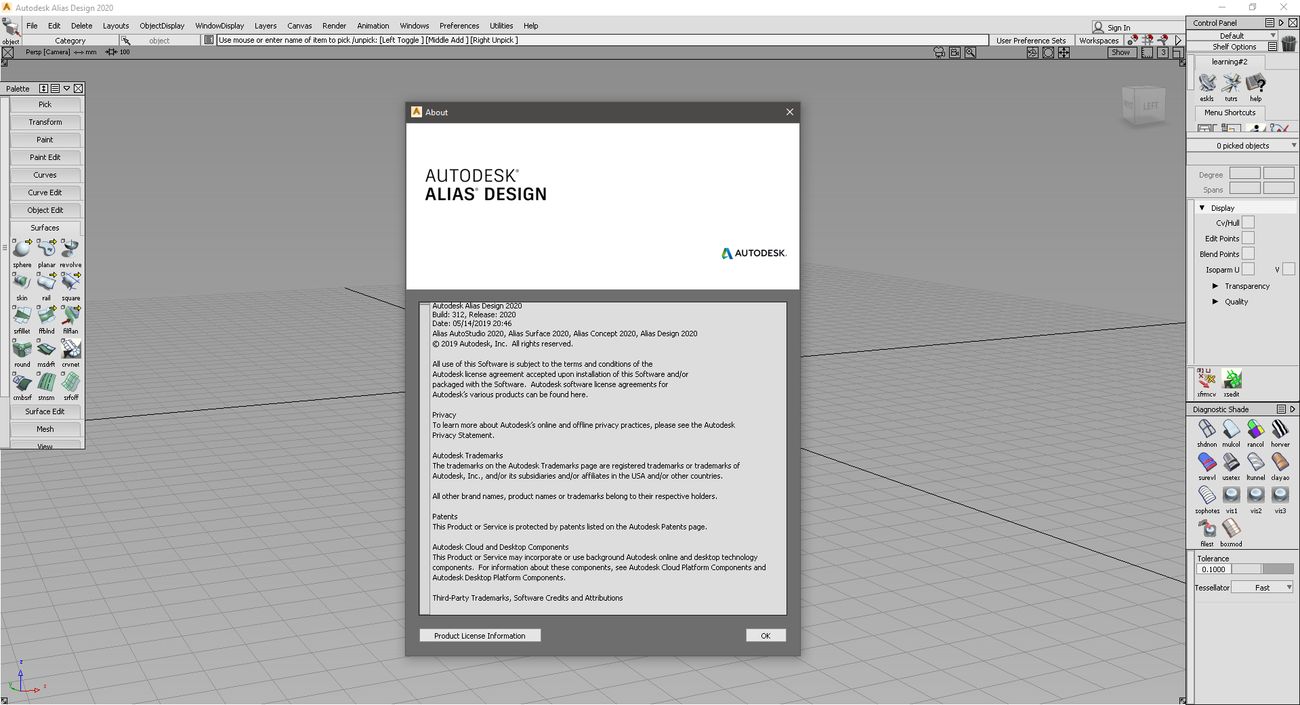Select the horver diagnostic shade icon
Image resolution: width=1300 pixels, height=705 pixels.
1280,427
